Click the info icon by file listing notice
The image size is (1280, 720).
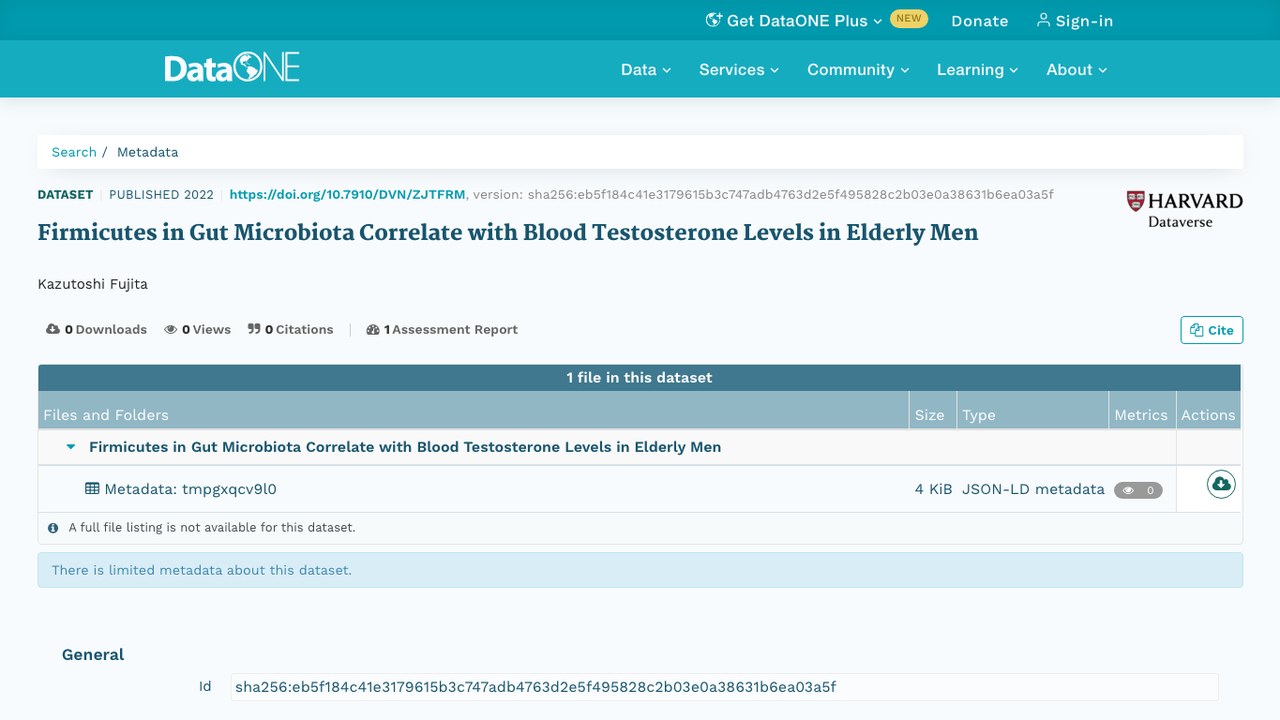[53, 528]
